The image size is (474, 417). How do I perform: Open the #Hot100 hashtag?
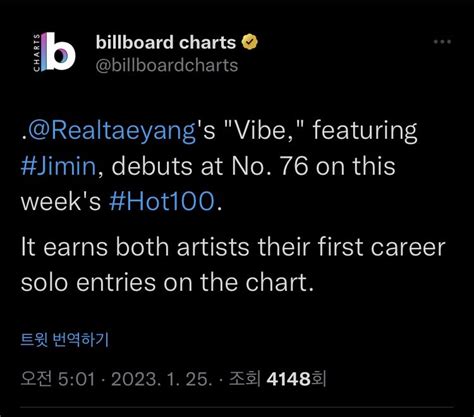tap(162, 201)
